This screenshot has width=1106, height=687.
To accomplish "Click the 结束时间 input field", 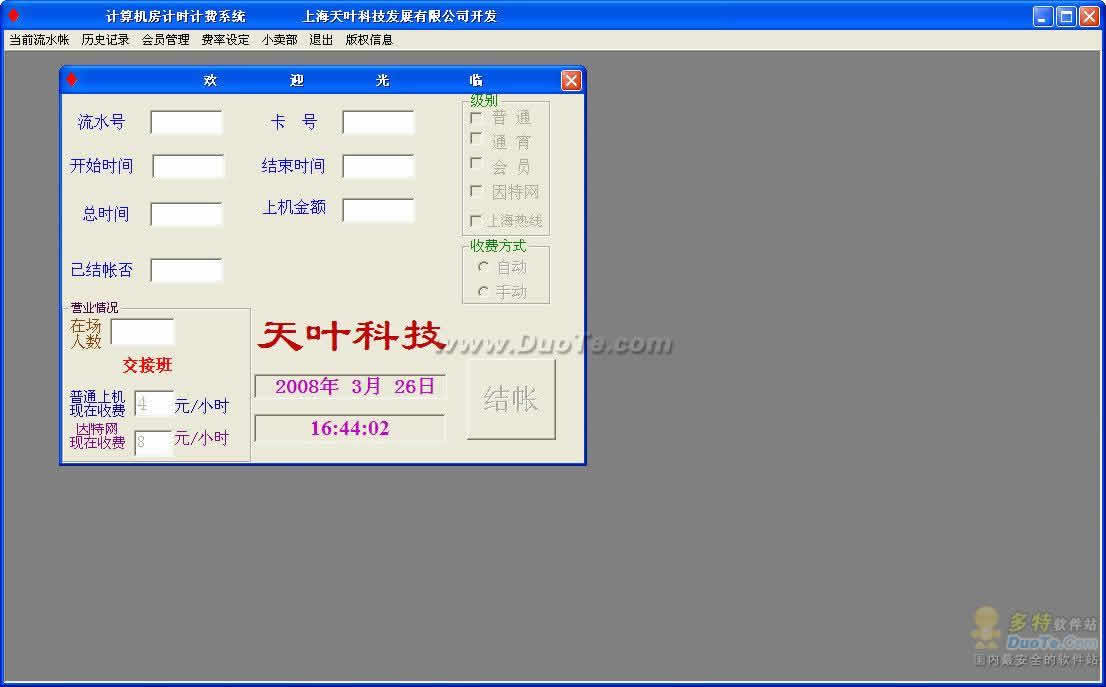I will [378, 166].
